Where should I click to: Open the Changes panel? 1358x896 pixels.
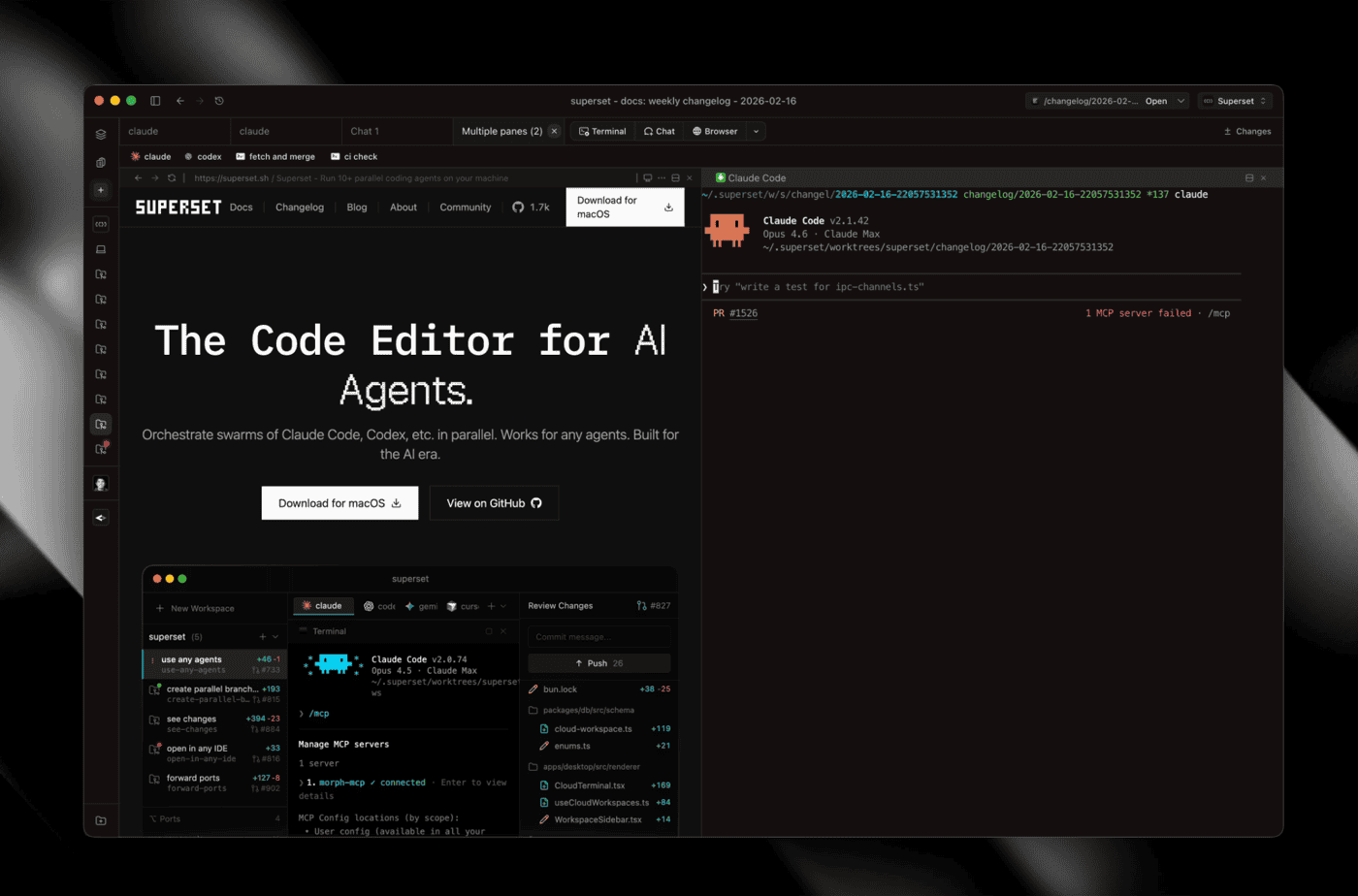pyautogui.click(x=1247, y=131)
